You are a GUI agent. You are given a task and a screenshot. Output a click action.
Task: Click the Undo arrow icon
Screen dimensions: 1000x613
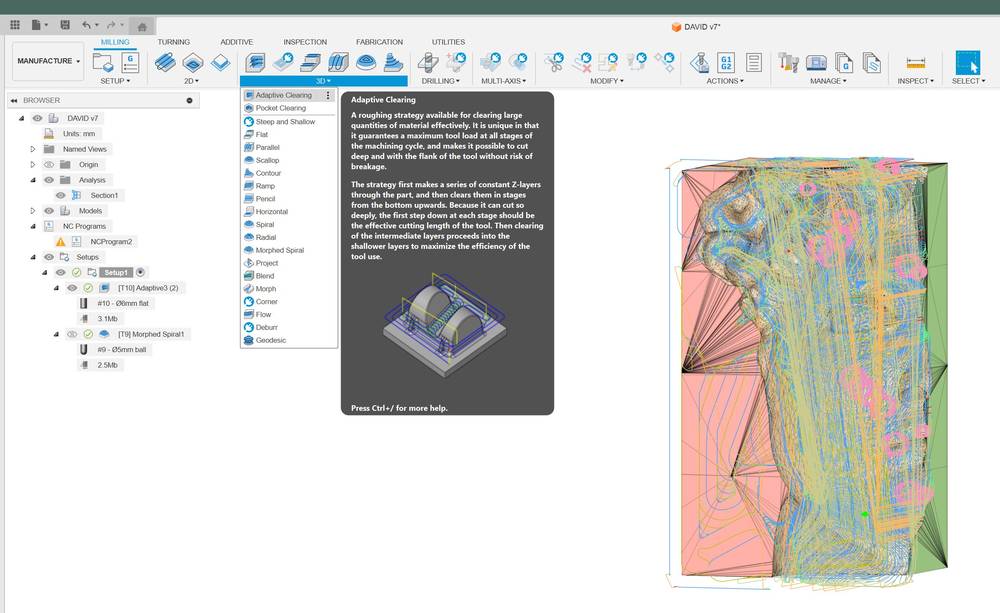[86, 25]
